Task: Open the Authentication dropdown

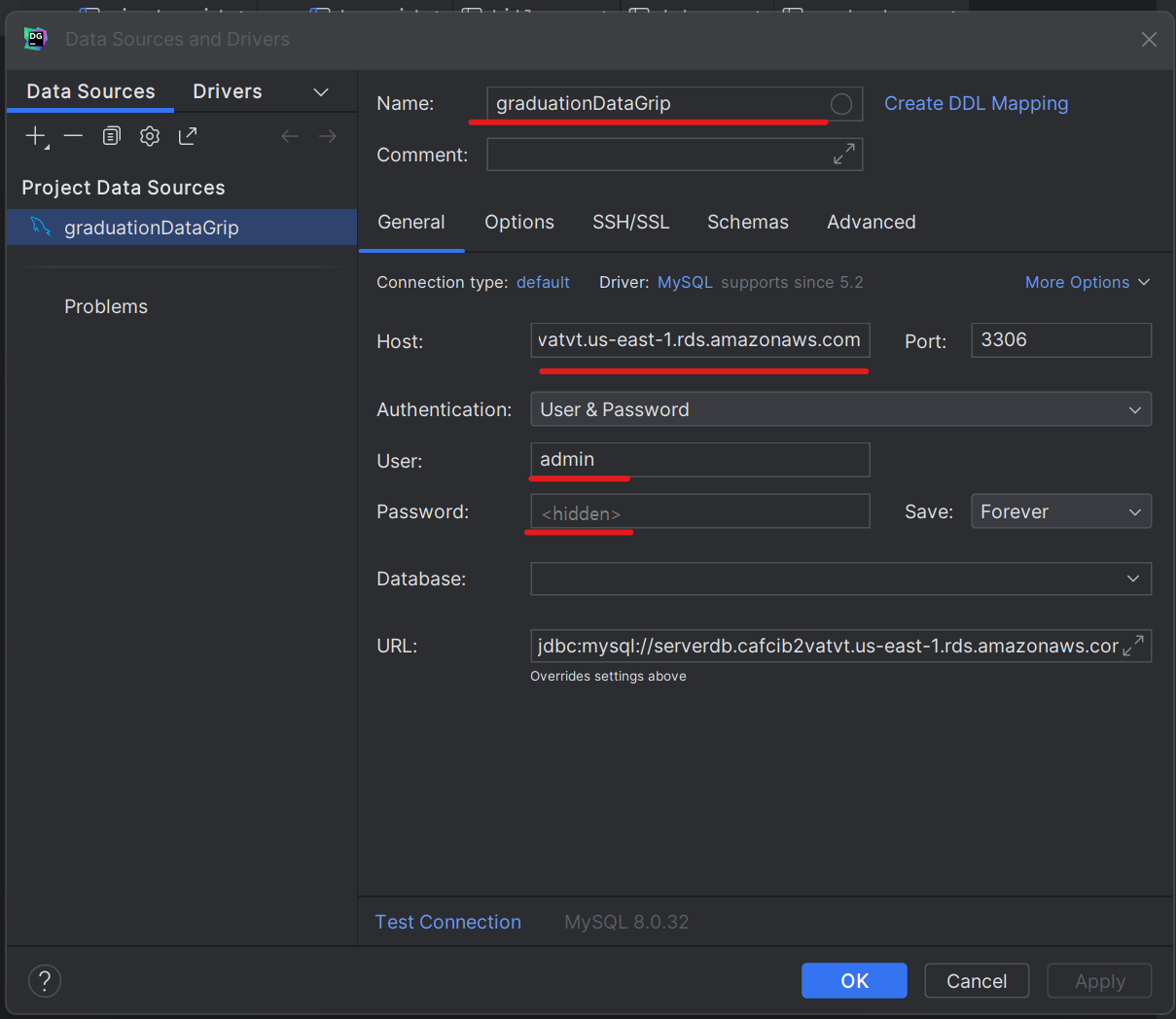Action: coord(841,409)
